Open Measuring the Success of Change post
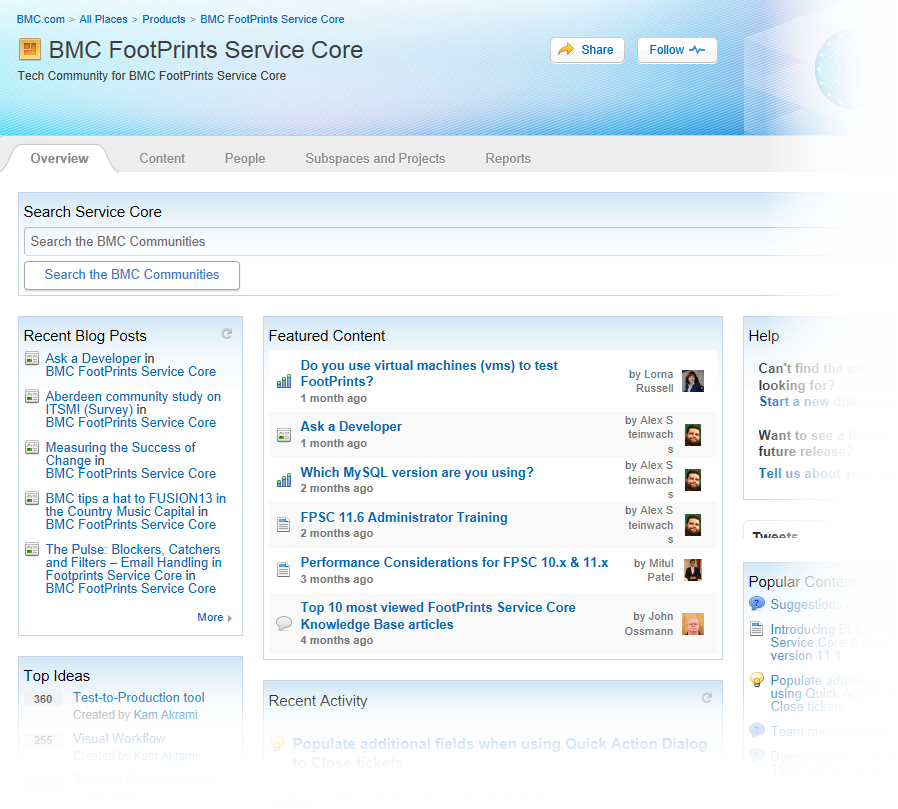The width and height of the screenshot is (898, 809). point(120,454)
